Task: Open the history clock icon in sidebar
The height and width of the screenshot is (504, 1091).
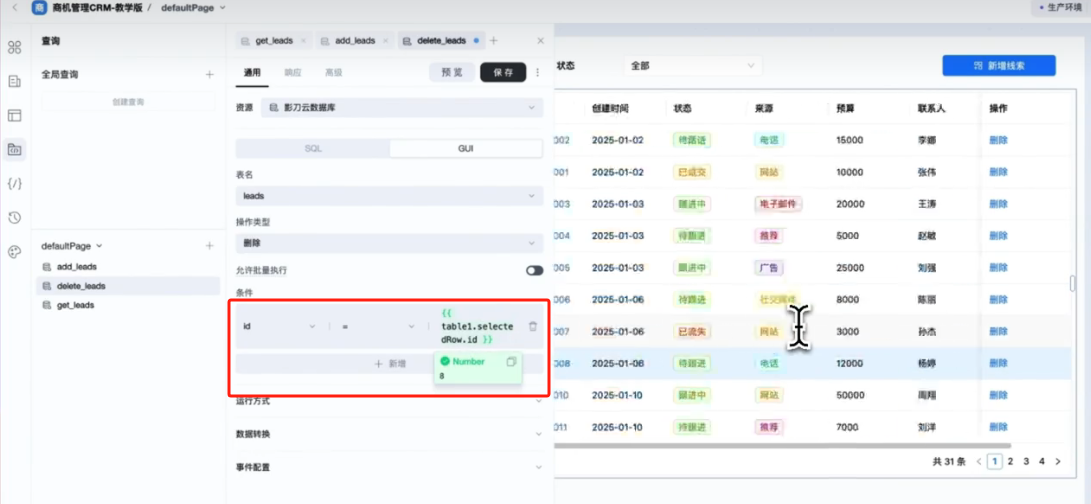Action: pyautogui.click(x=14, y=217)
